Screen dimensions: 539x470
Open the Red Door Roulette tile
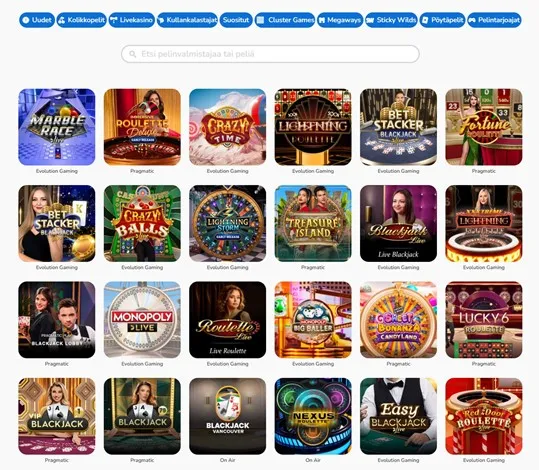pyautogui.click(x=484, y=416)
